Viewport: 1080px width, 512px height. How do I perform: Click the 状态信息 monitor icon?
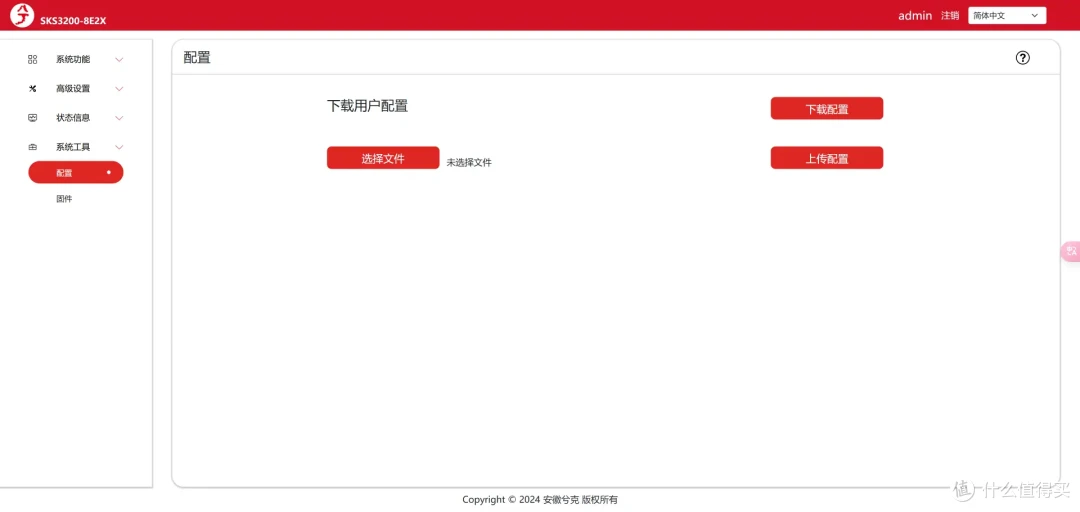(x=32, y=118)
